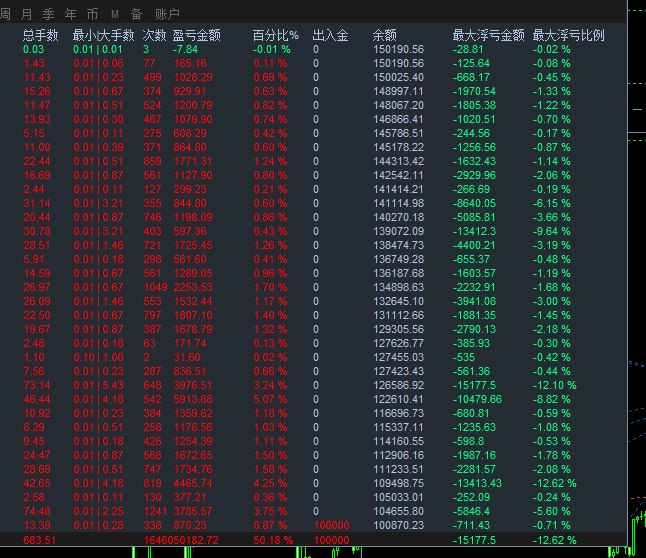The height and width of the screenshot is (558, 646).
Task: Click the 余额 column header
Action: (384, 35)
